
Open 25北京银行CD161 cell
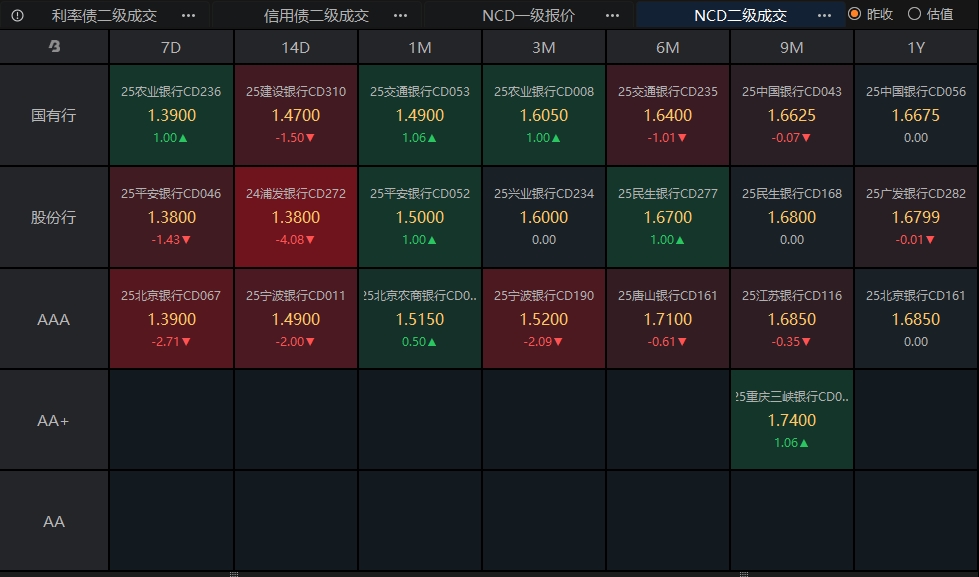[x=916, y=319]
